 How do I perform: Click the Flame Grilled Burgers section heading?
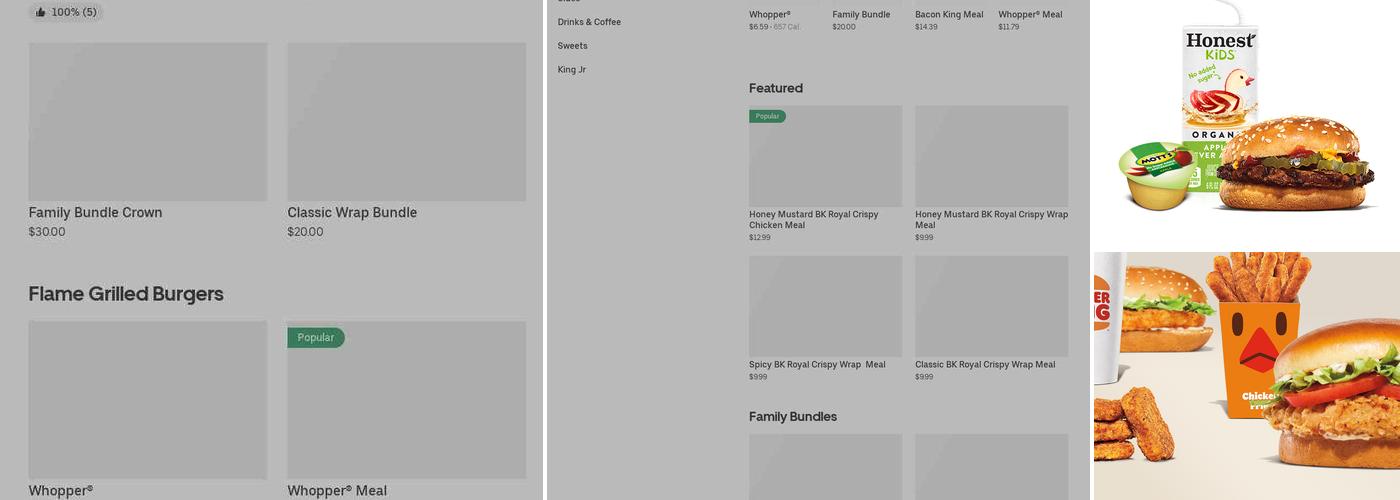[126, 294]
